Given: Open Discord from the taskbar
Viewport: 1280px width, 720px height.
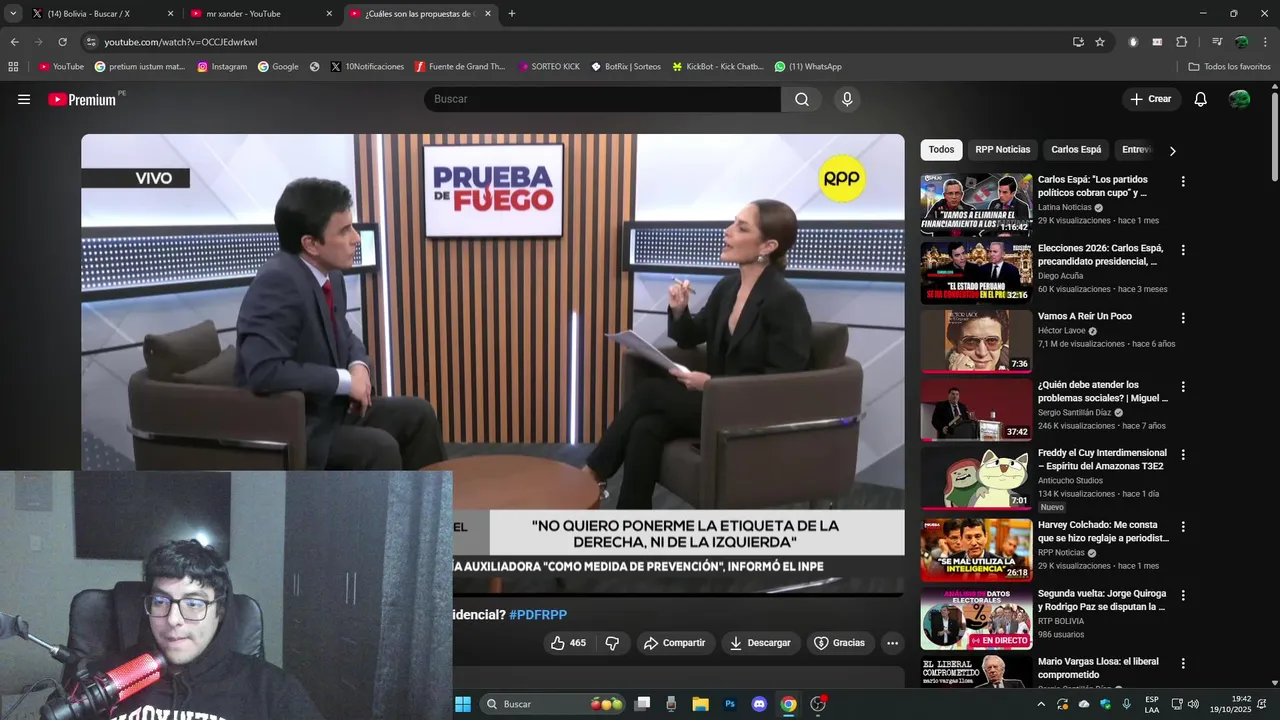Looking at the screenshot, I should (759, 704).
